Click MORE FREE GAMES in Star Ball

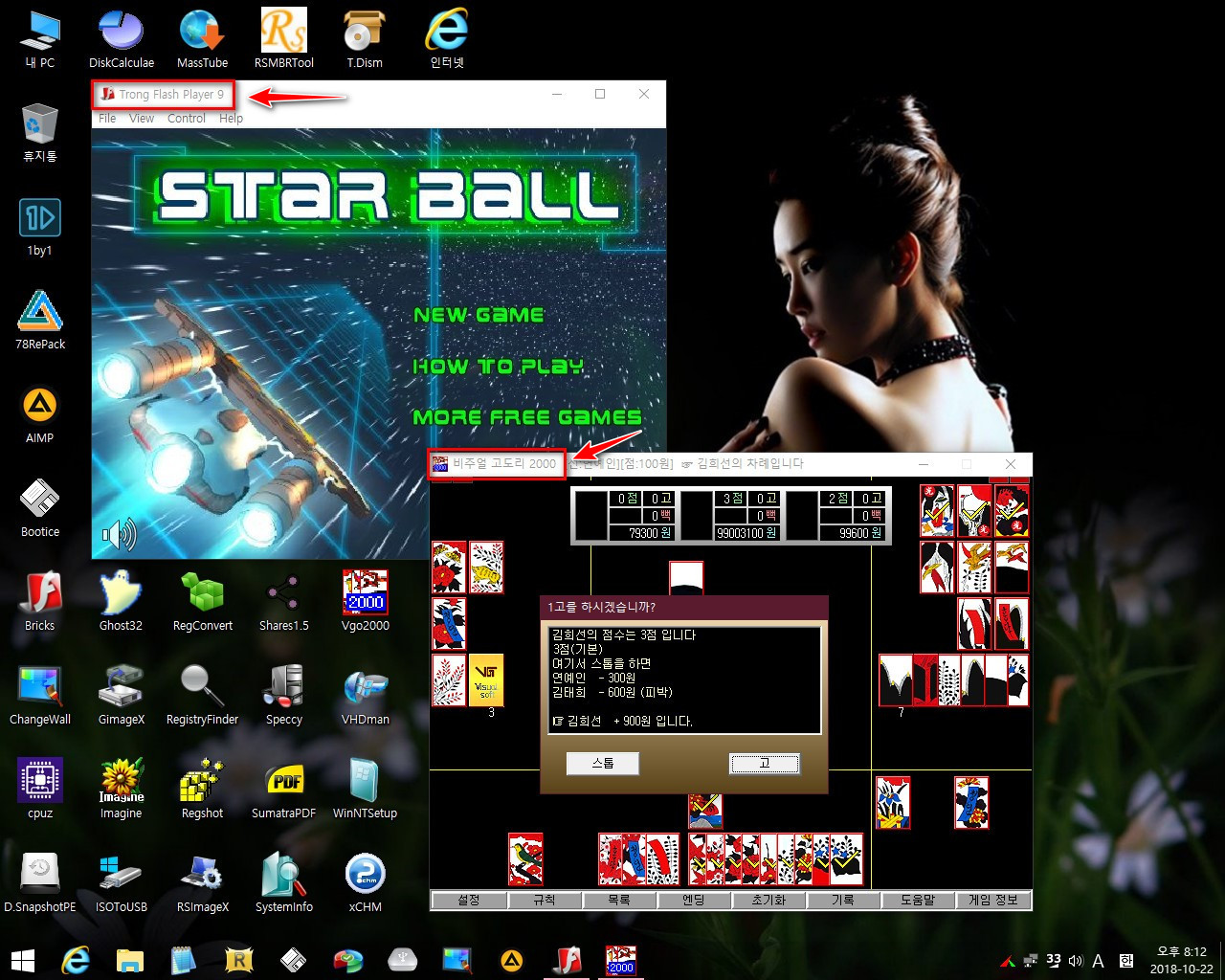click(526, 417)
